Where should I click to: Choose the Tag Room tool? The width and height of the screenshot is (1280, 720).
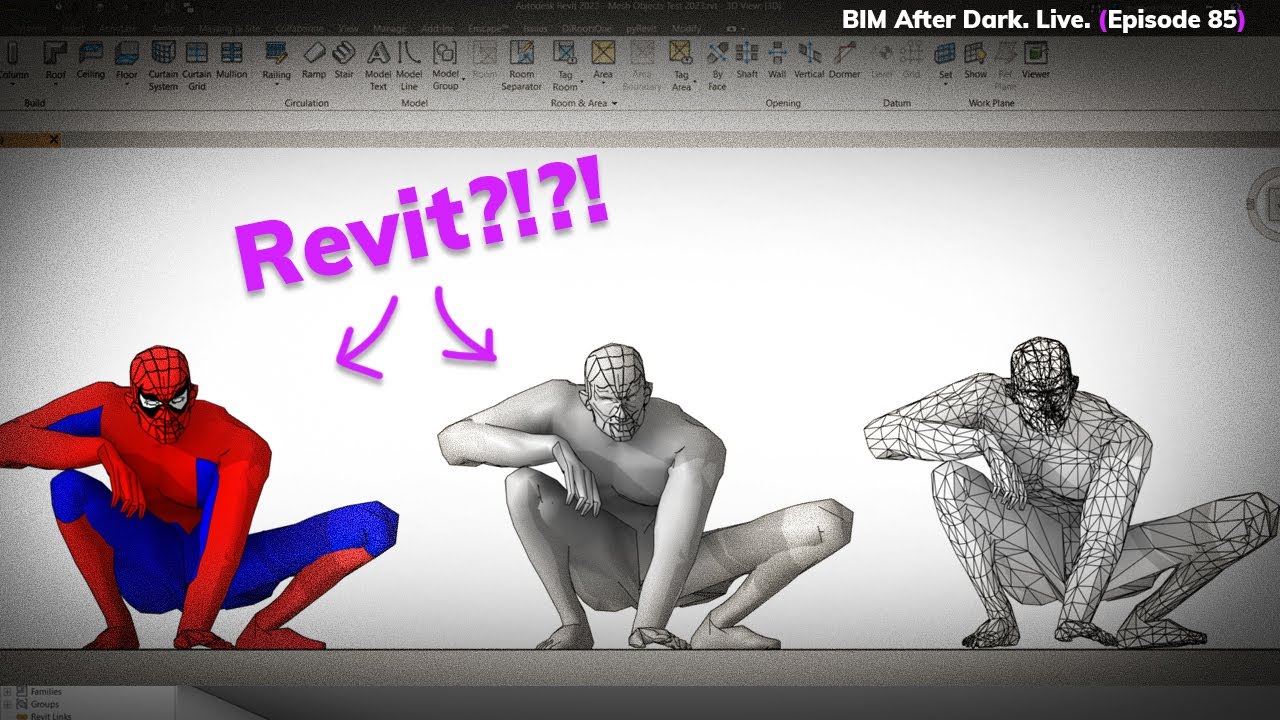point(565,66)
